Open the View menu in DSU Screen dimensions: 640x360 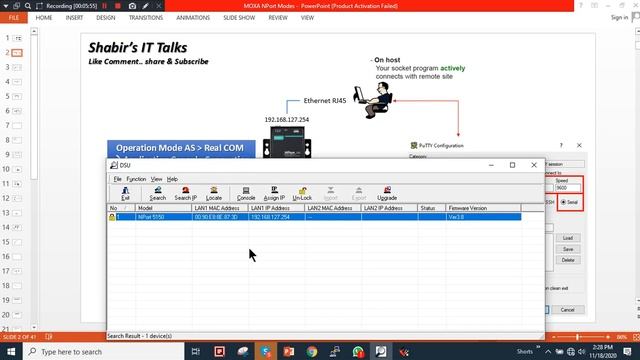[156, 179]
